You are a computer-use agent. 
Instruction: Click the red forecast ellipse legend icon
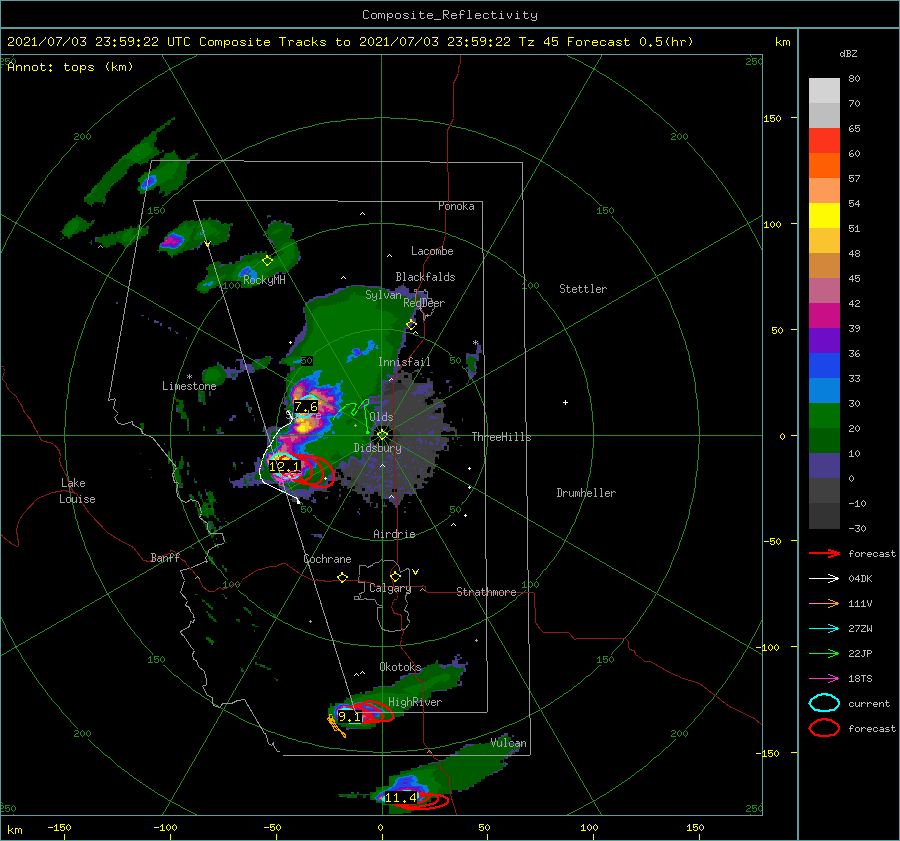pyautogui.click(x=824, y=728)
